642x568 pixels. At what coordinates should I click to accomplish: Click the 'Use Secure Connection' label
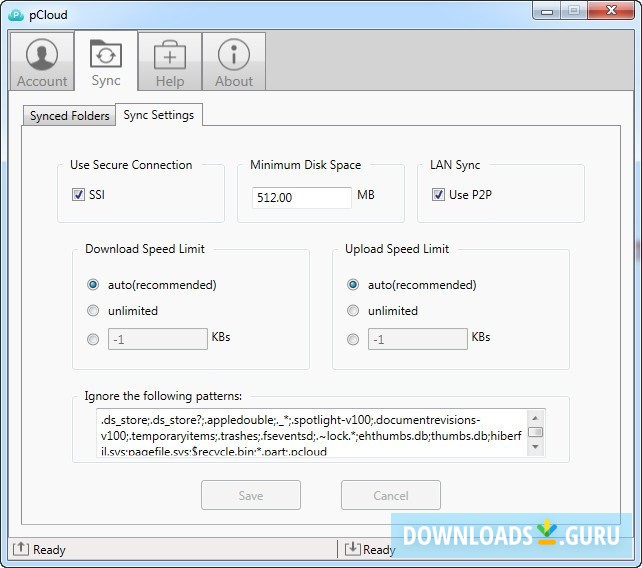[x=131, y=165]
